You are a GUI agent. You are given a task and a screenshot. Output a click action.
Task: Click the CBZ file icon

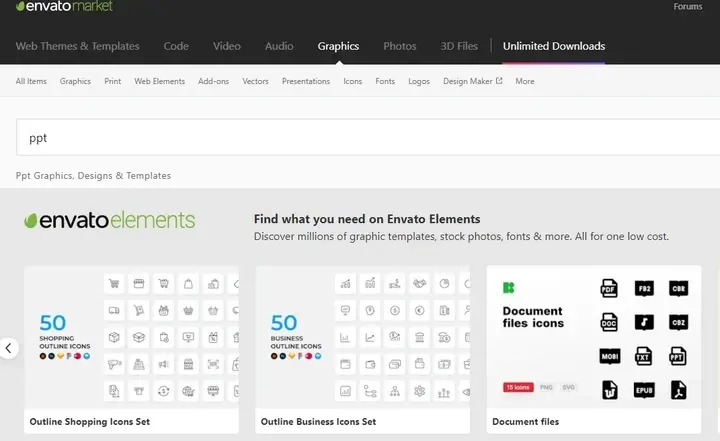coord(679,322)
